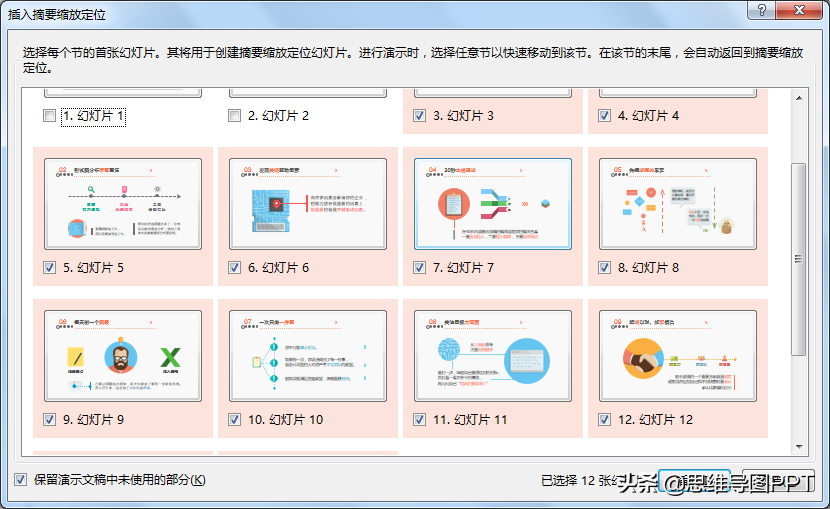Screen dimensions: 830x509
Task: Click the 8. 幻灯片 8 label
Action: [648, 268]
